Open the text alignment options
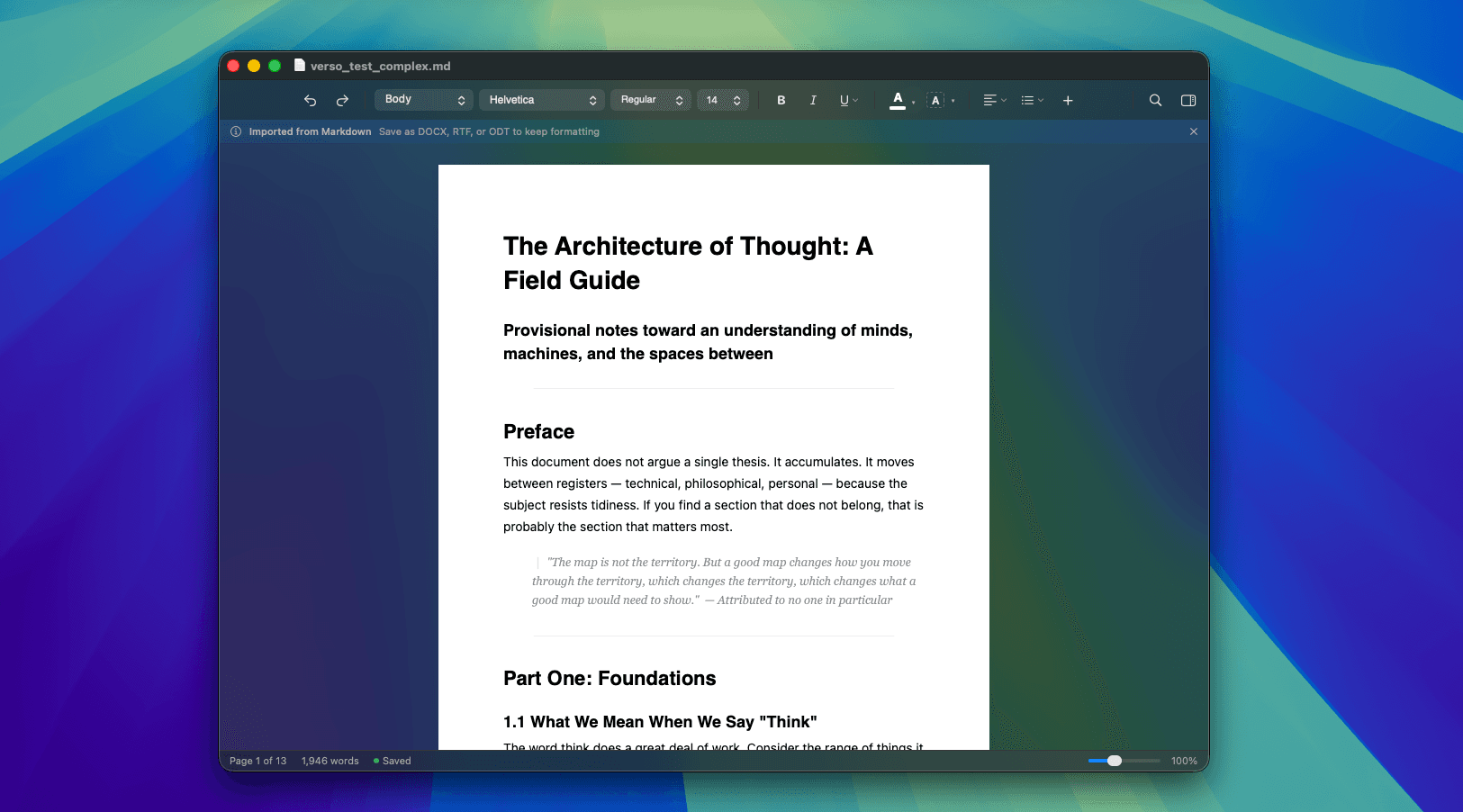The width and height of the screenshot is (1463, 812). [x=992, y=100]
